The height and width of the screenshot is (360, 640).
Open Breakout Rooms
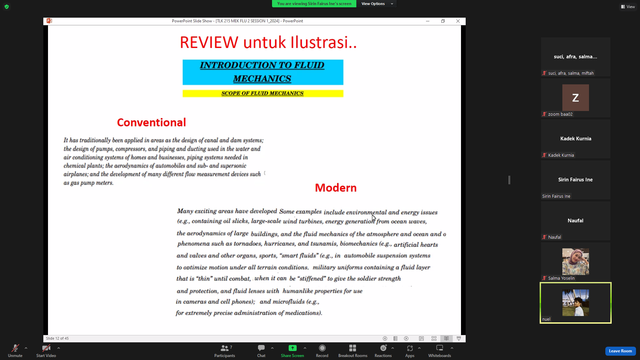(x=353, y=350)
